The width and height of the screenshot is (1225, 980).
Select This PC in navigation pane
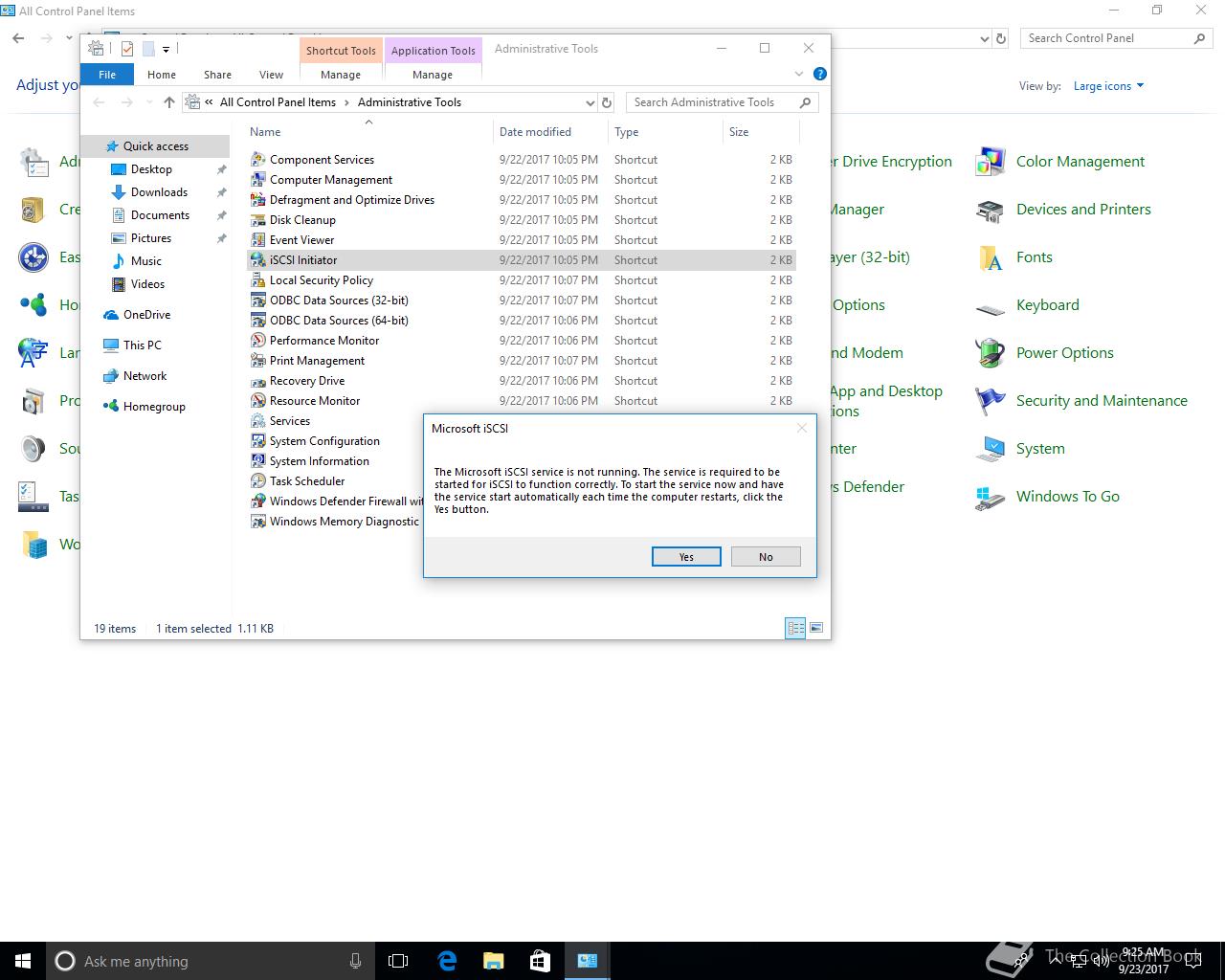142,345
